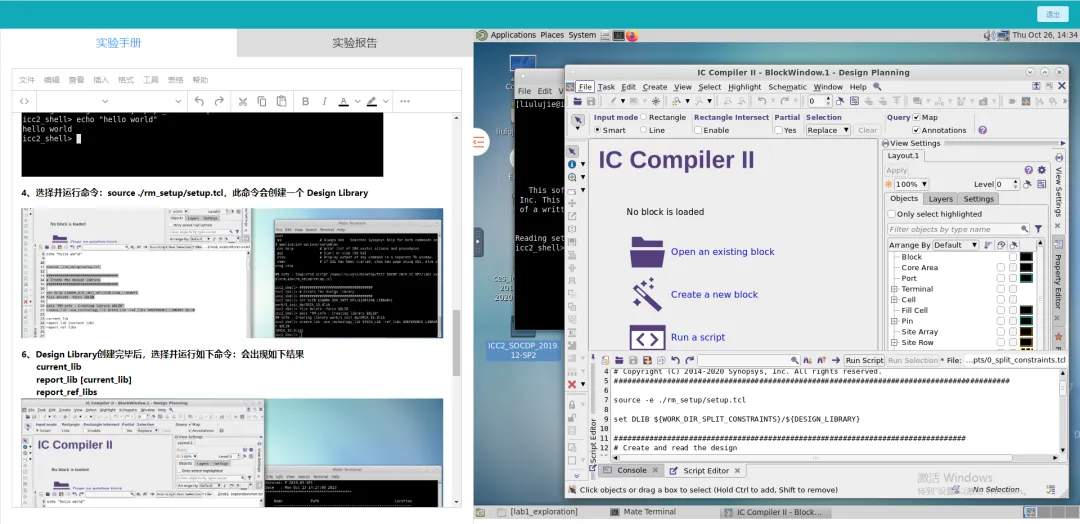
Task: Switch to the 实验报告 tab
Action: 355,43
